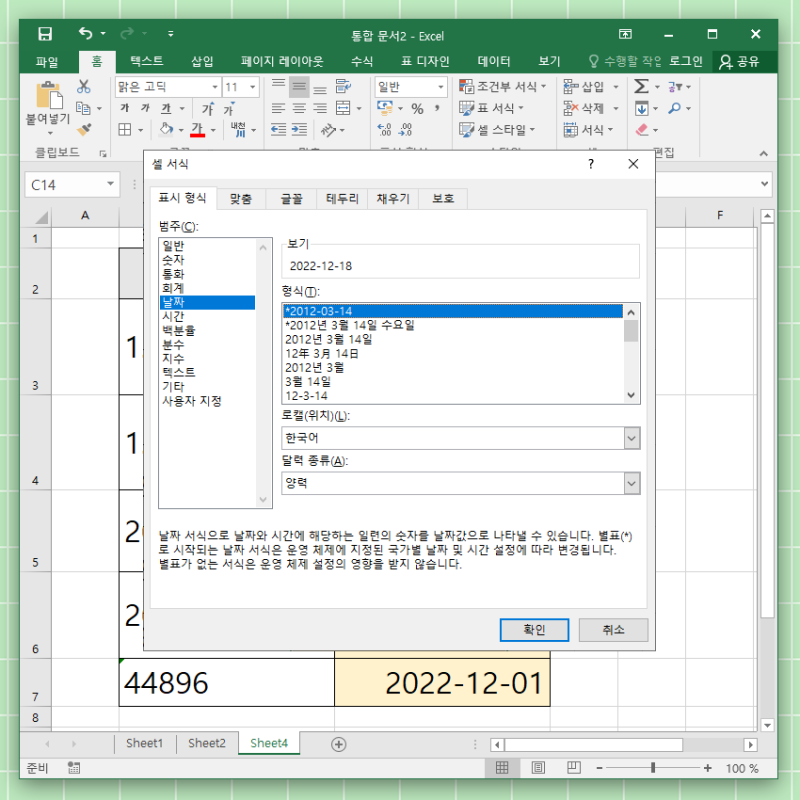Click the new sheet plus icon
The image size is (800, 800).
pyautogui.click(x=339, y=744)
